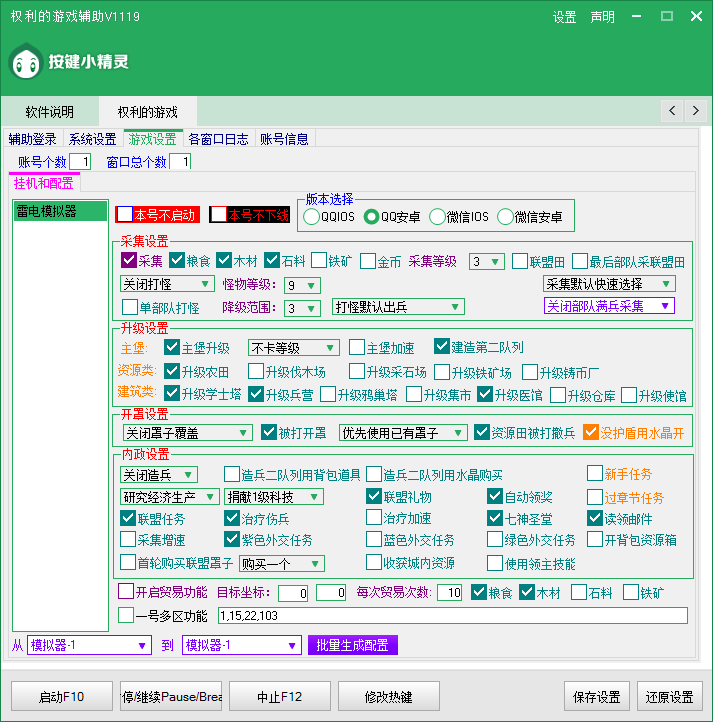Enable the 新手任务 checkbox
This screenshot has height=722, width=713.
[x=595, y=473]
